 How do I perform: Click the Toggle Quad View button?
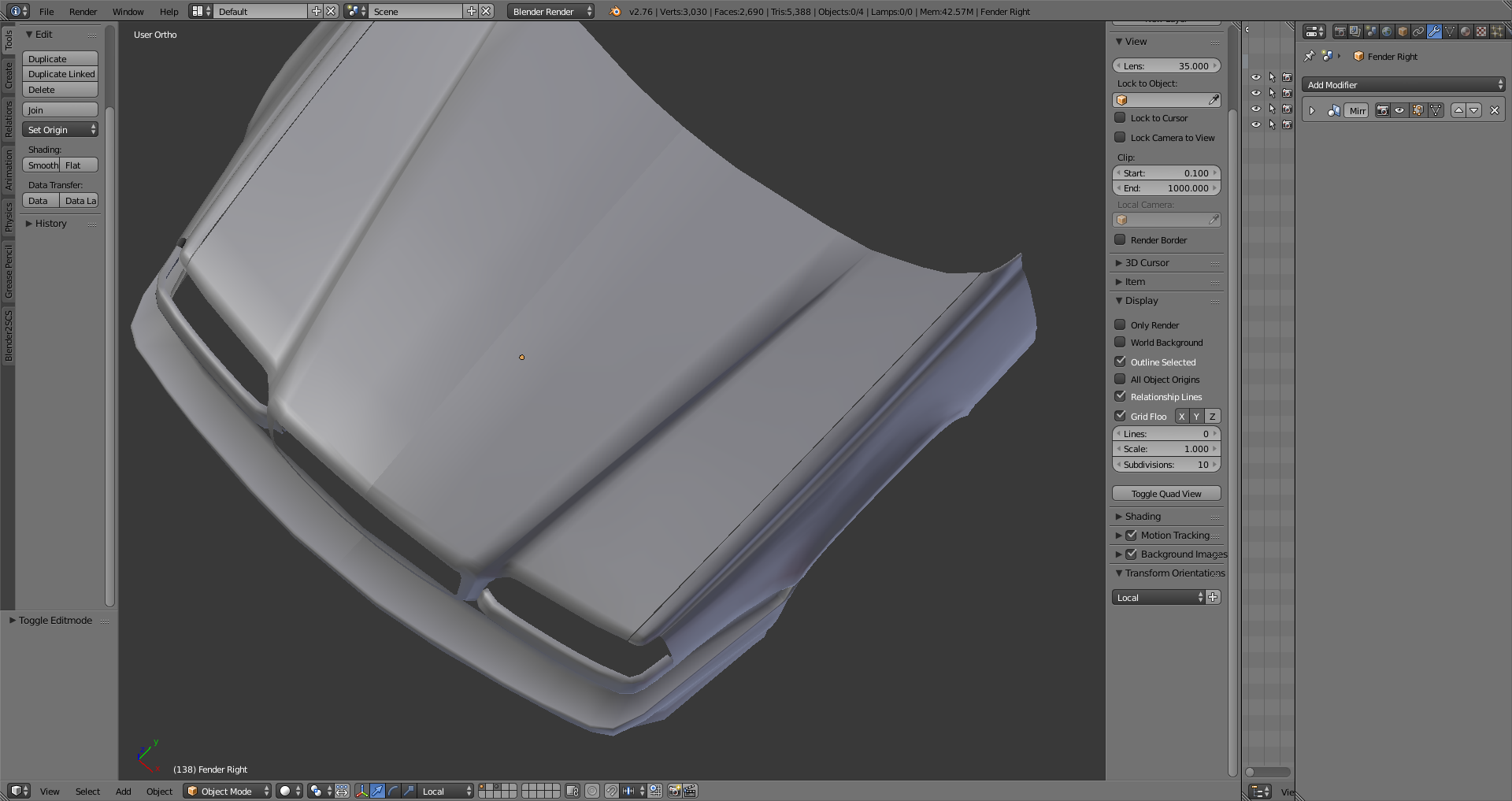pyautogui.click(x=1166, y=494)
